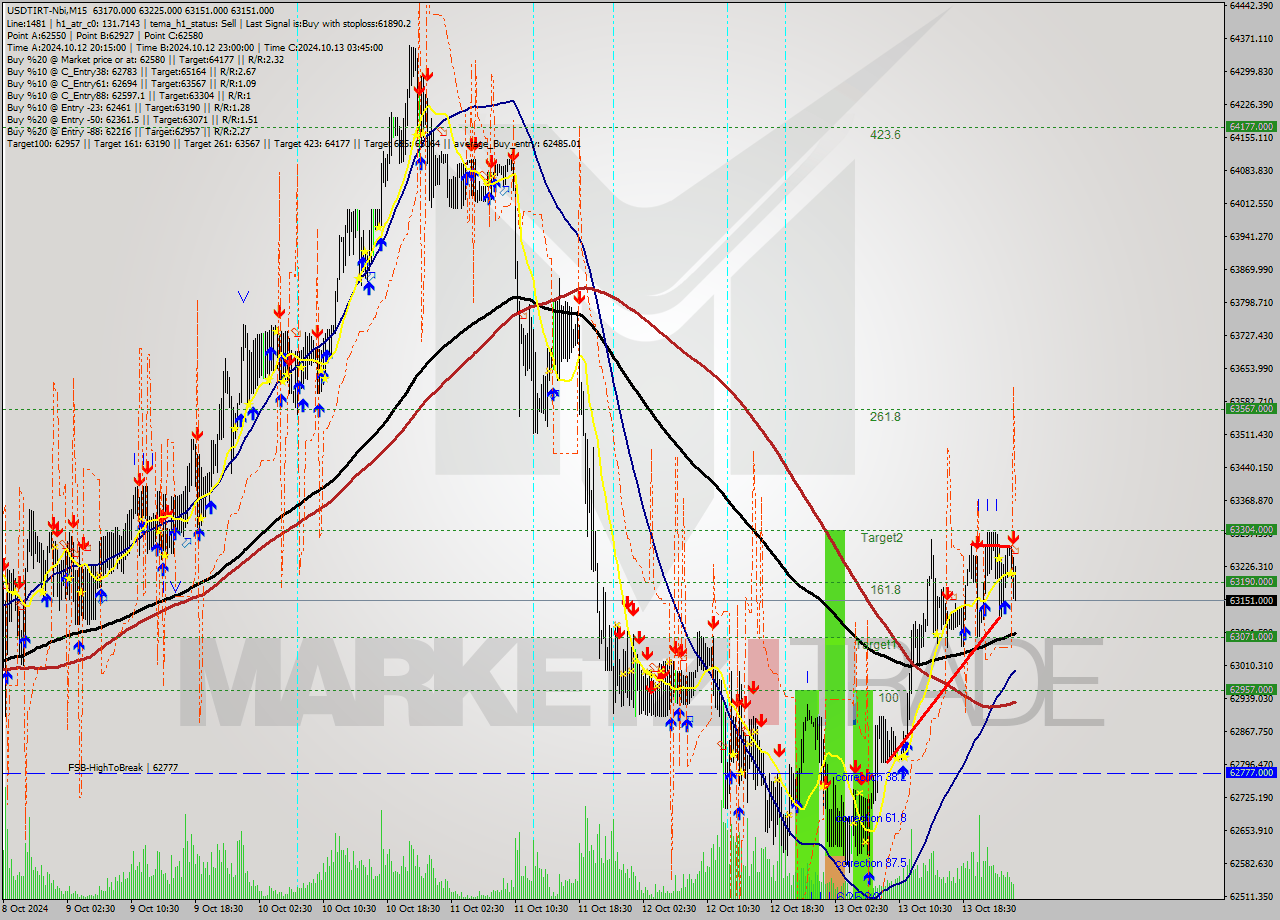Click the '10 Oct 02:30' time axis label
Image resolution: width=1280 pixels, height=920 pixels.
pyautogui.click(x=284, y=909)
